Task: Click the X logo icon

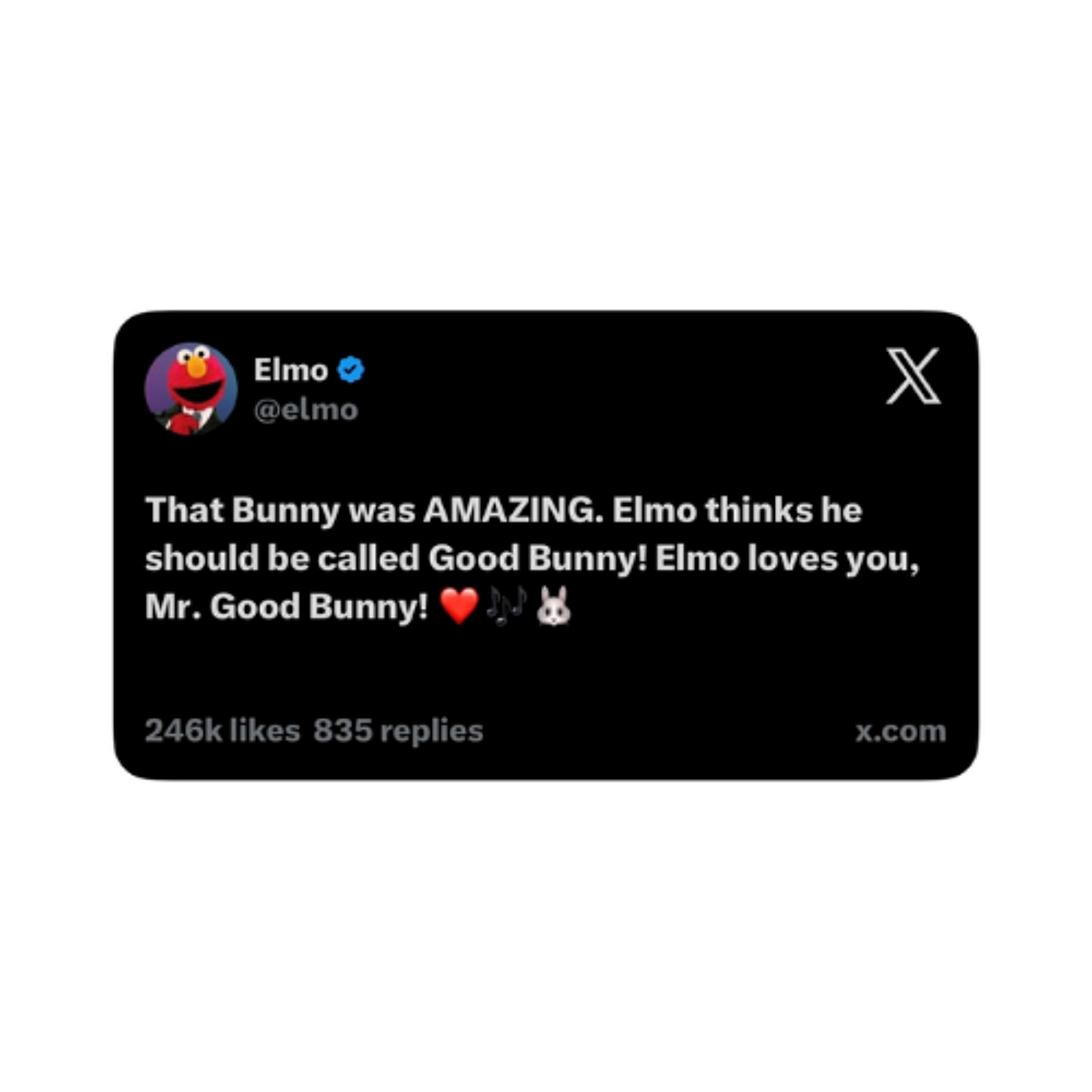Action: point(913,376)
